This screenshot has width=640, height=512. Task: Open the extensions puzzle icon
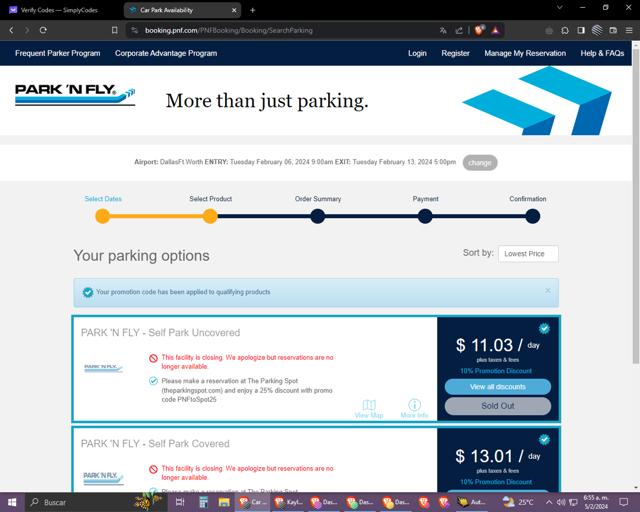[x=565, y=30]
